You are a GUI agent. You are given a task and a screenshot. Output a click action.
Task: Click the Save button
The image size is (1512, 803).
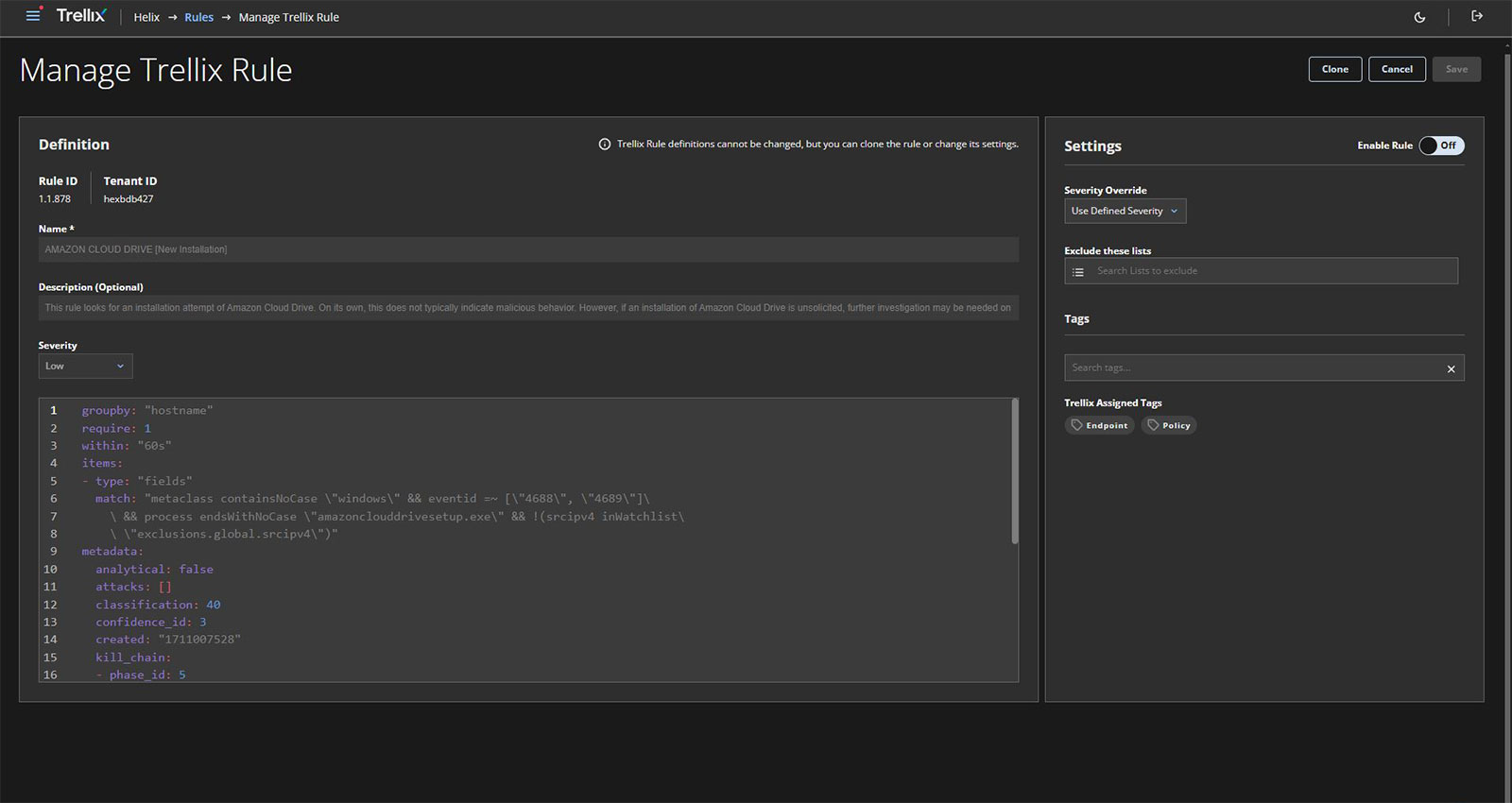click(x=1456, y=69)
